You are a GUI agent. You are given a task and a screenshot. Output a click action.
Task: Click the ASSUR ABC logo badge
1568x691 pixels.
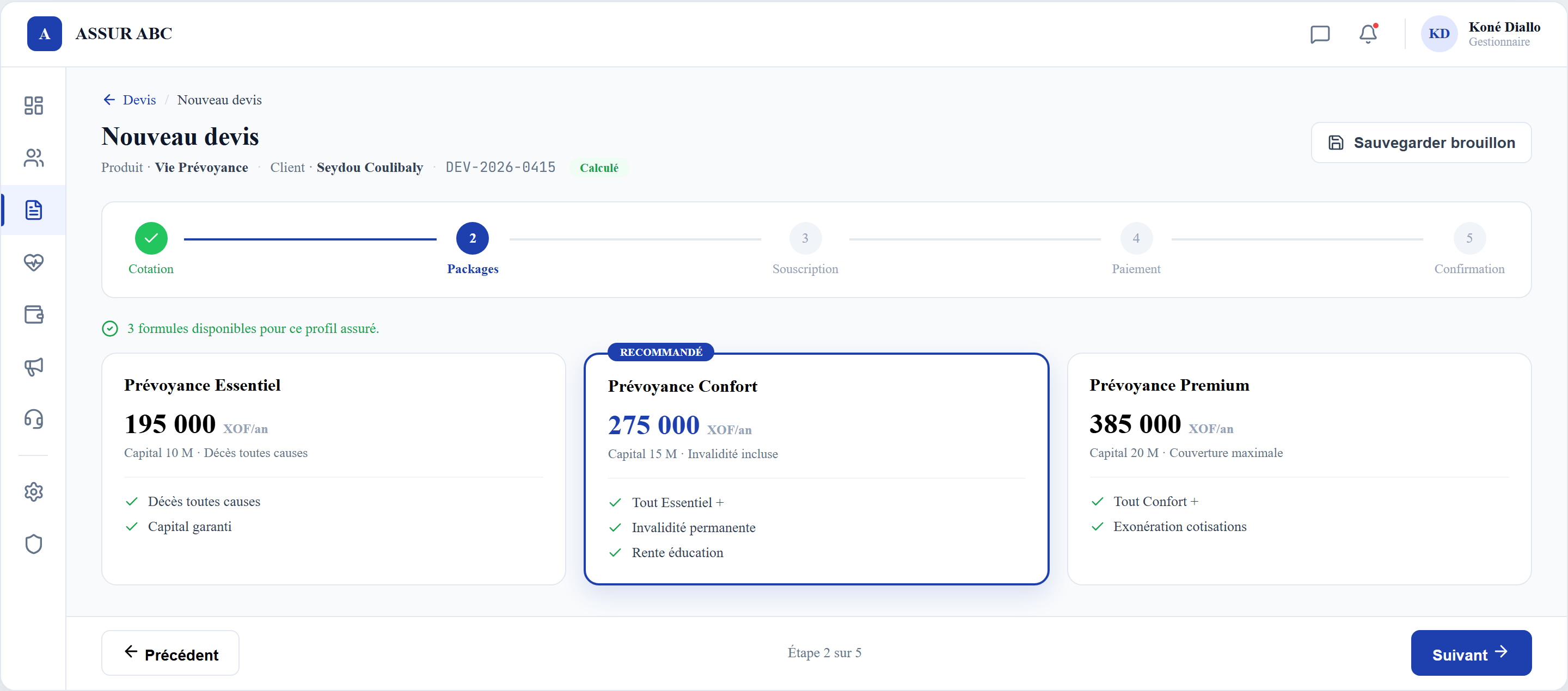tap(45, 33)
